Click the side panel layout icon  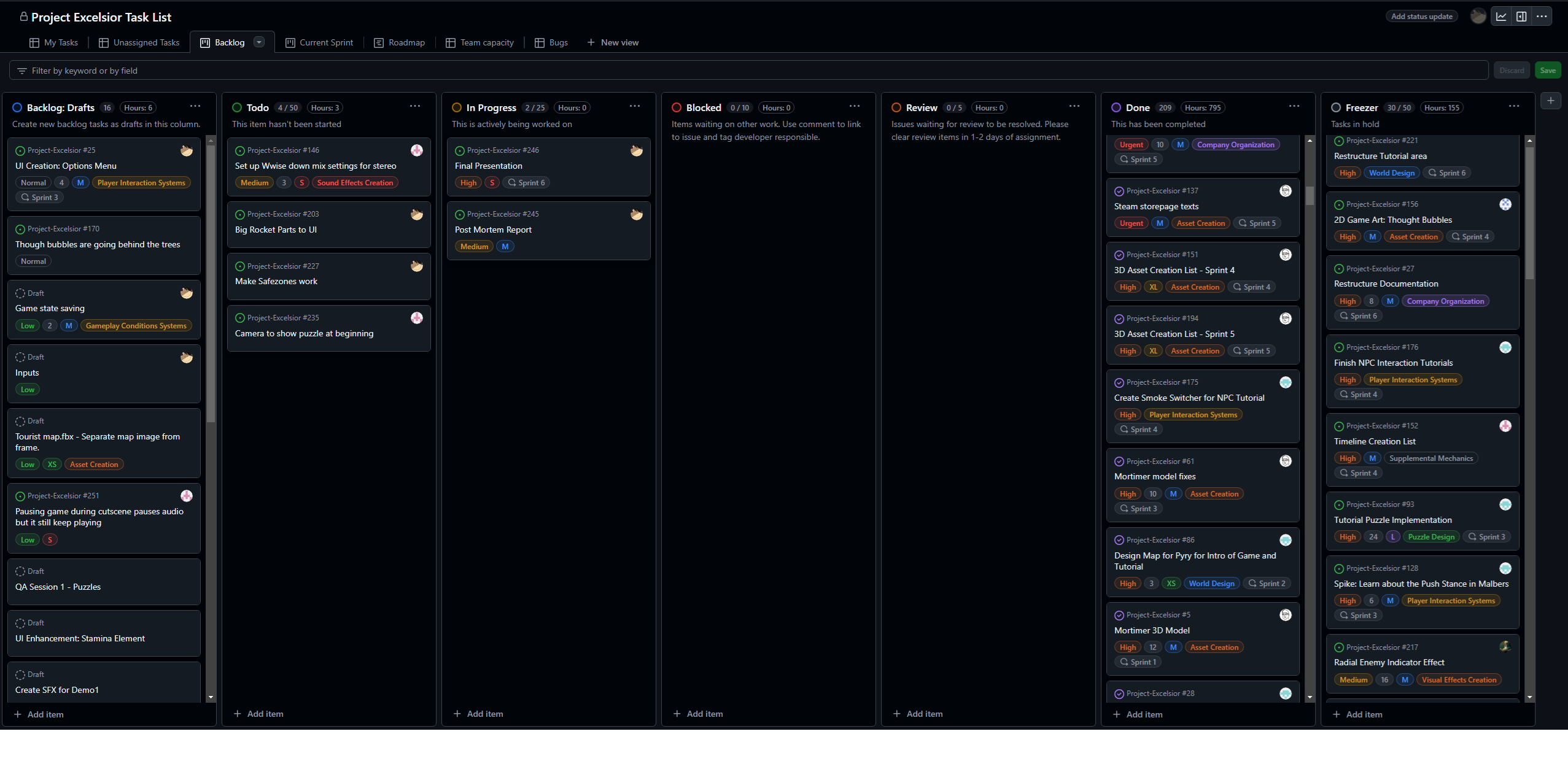(1521, 17)
